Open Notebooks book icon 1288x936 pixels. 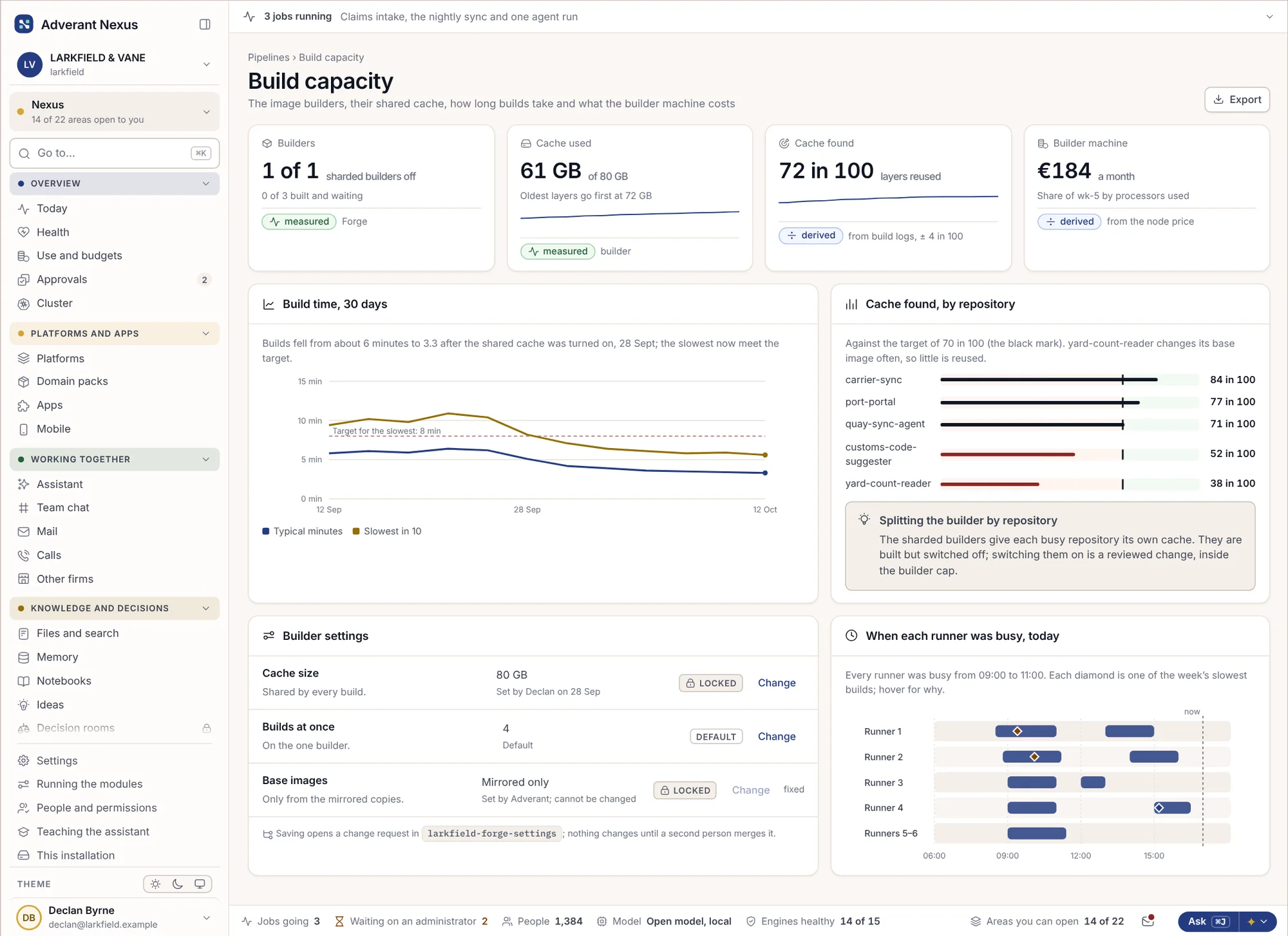(24, 681)
